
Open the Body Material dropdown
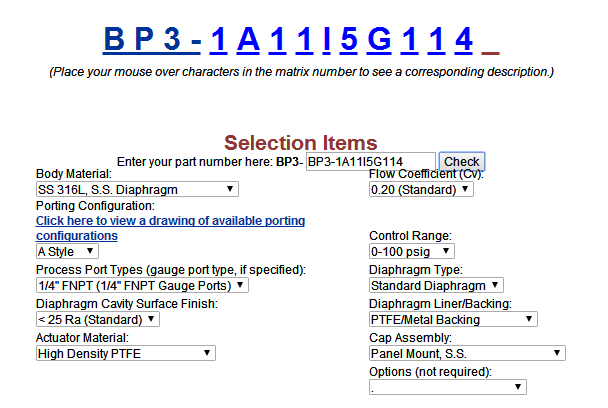(x=137, y=189)
